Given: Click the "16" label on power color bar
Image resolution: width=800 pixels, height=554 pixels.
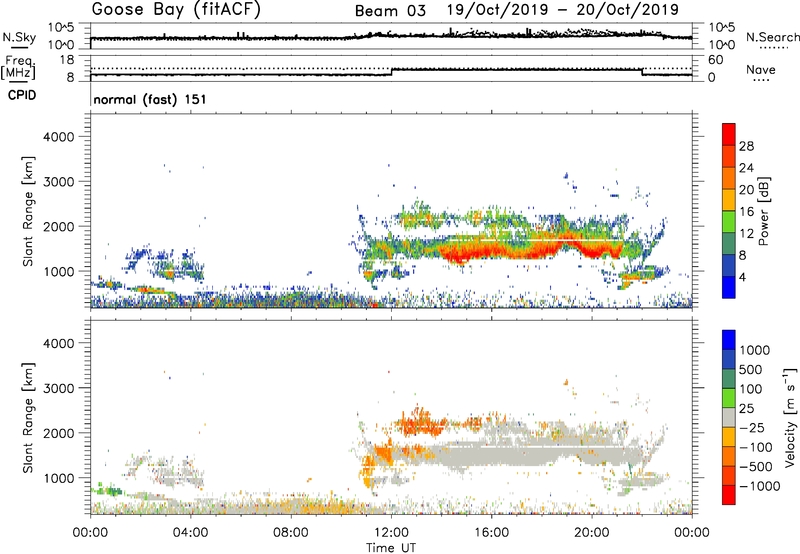Looking at the screenshot, I should pos(746,212).
